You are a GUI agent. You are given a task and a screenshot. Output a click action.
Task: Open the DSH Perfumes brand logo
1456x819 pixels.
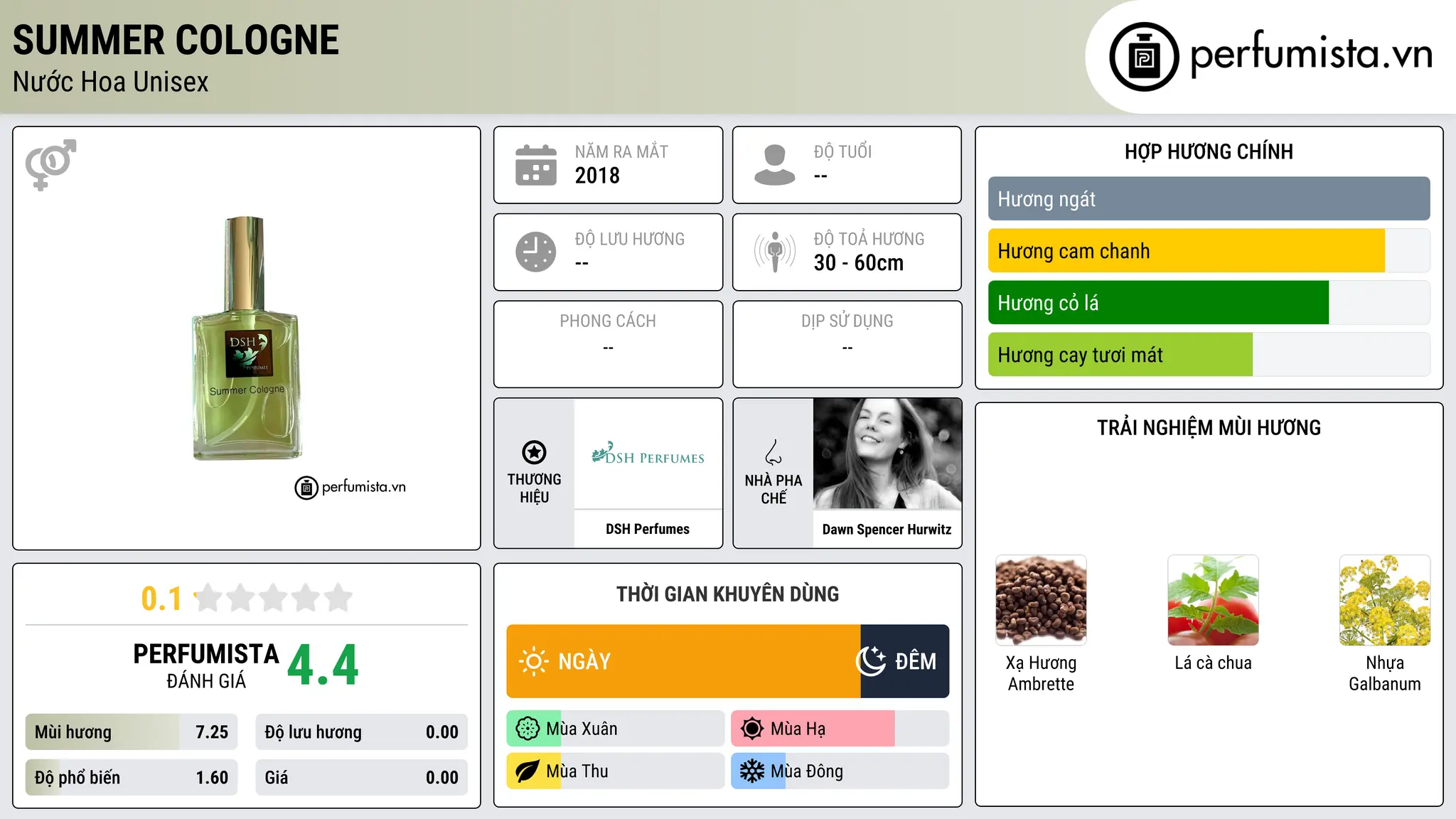point(648,454)
